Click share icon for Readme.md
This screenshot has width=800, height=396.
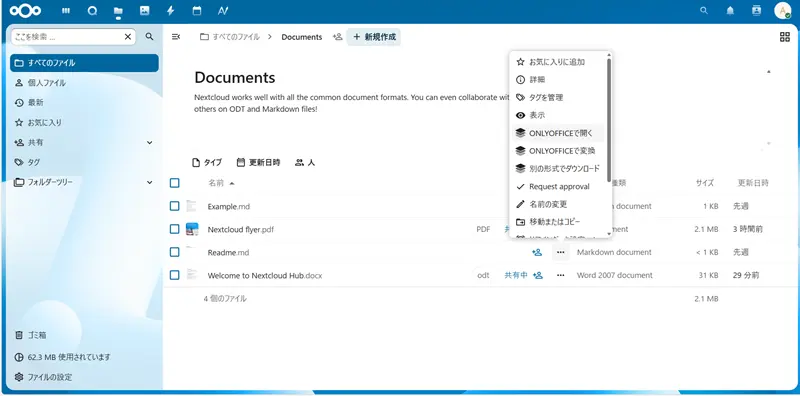[x=537, y=252]
